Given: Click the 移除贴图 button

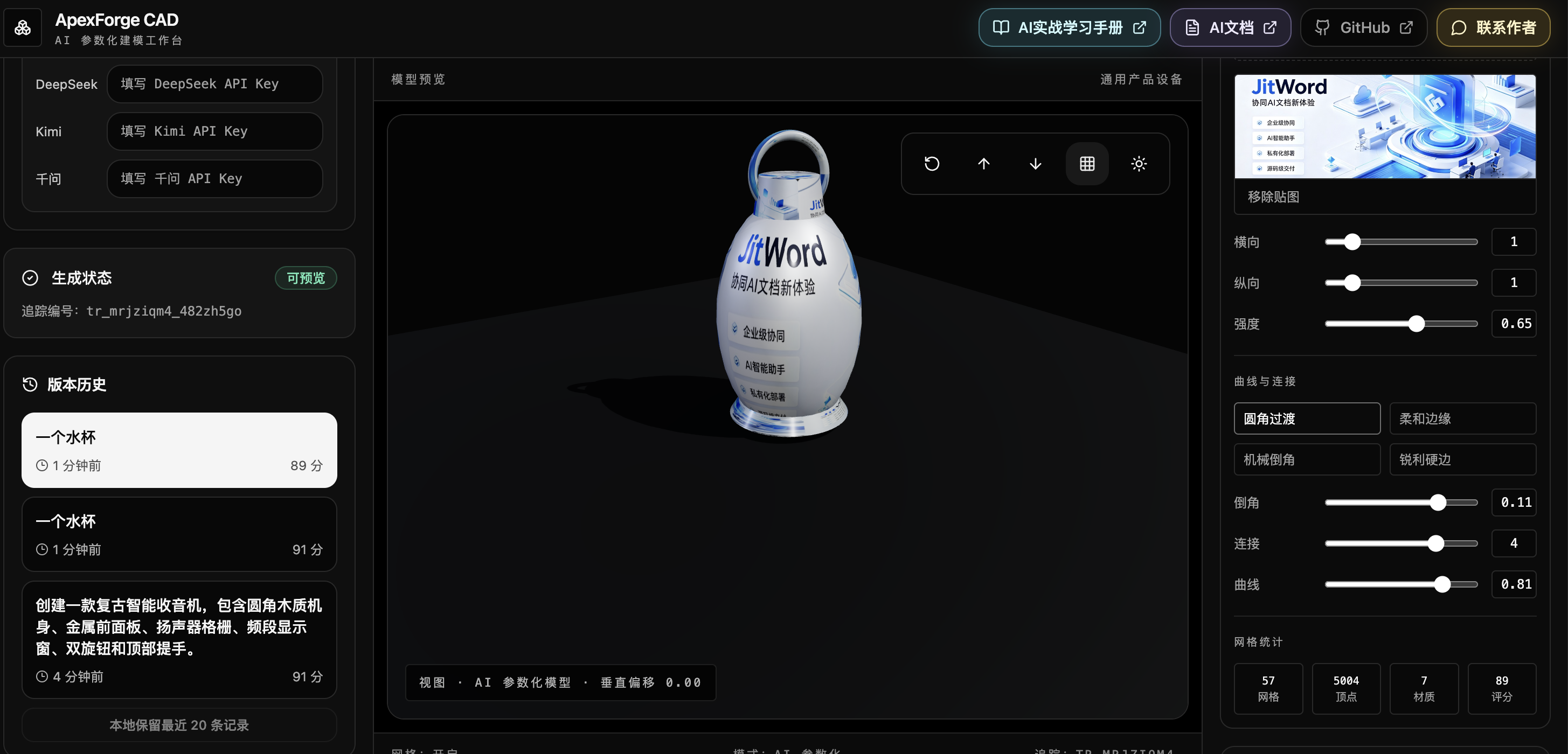Looking at the screenshot, I should [x=1273, y=197].
